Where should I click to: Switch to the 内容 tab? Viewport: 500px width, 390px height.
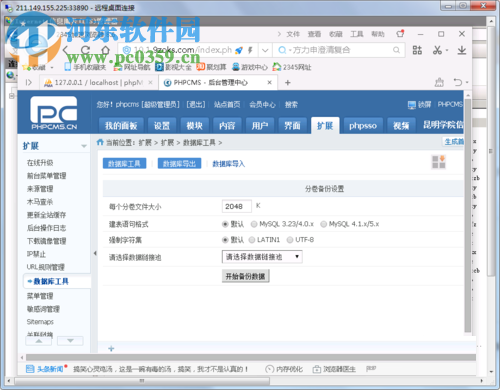[227, 126]
